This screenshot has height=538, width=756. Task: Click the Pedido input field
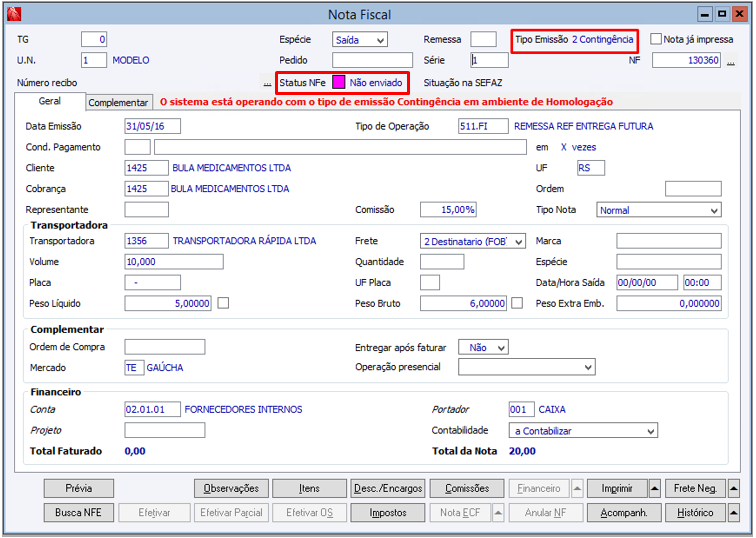372,60
